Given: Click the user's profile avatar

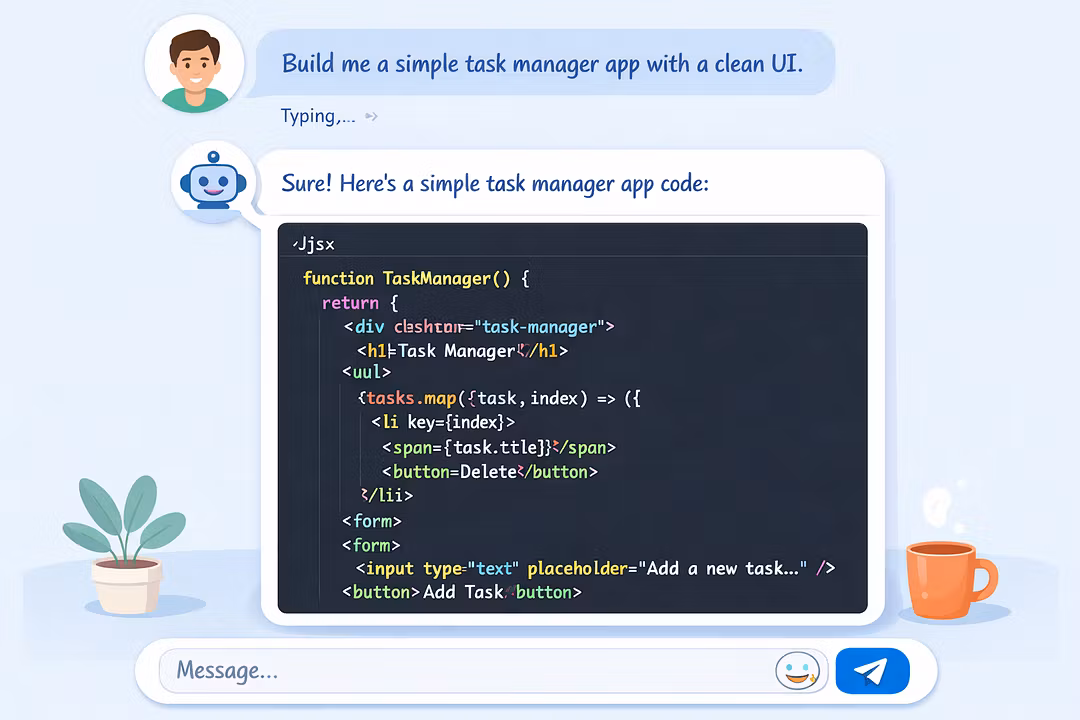Looking at the screenshot, I should point(194,64).
